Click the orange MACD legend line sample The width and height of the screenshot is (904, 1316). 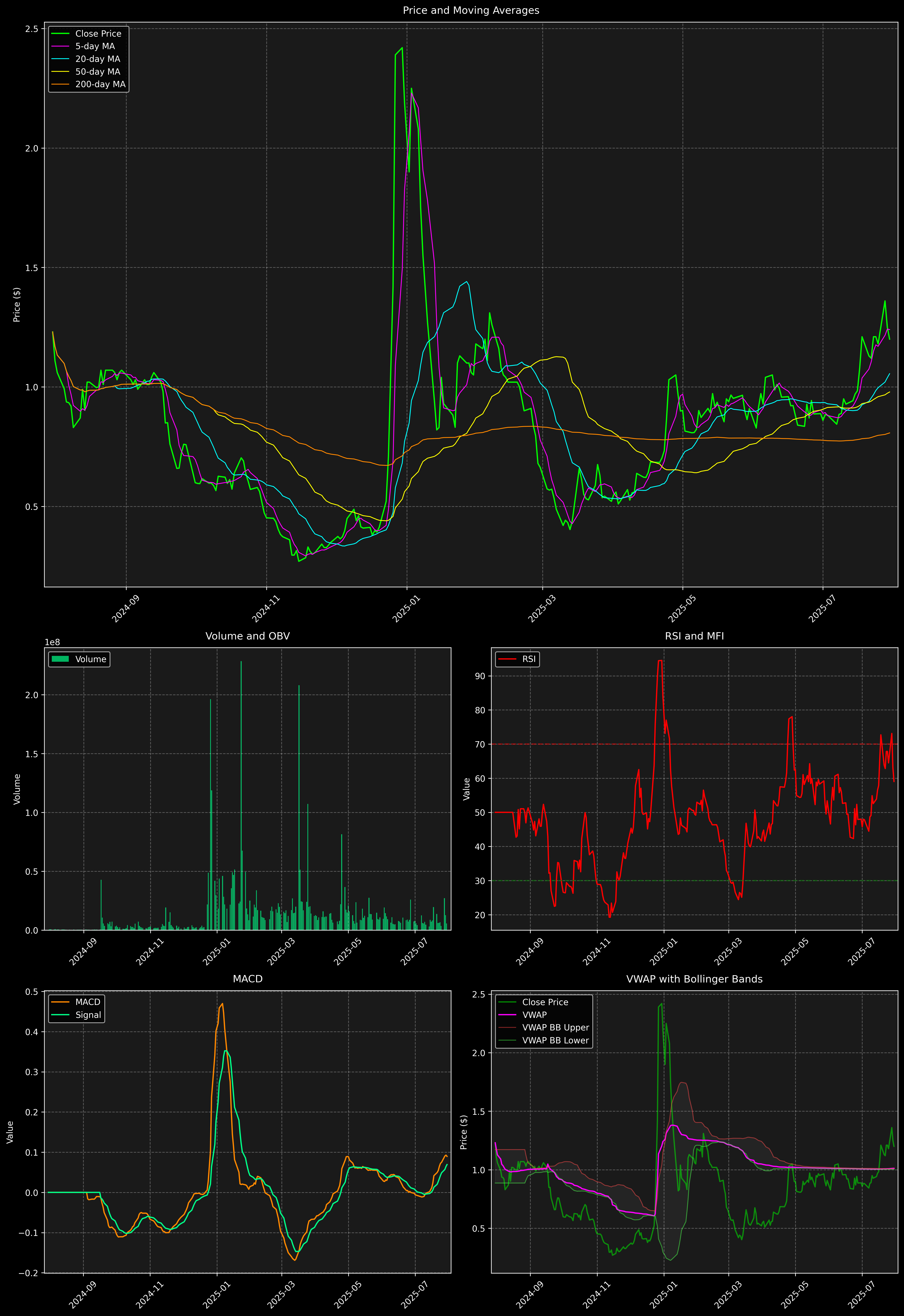(x=60, y=1002)
